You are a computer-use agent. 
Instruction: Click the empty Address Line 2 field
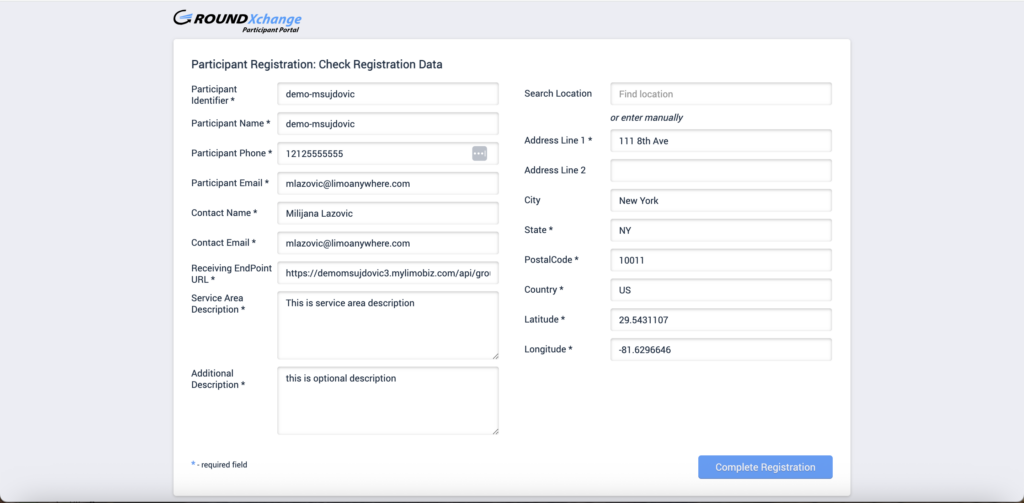coord(720,171)
